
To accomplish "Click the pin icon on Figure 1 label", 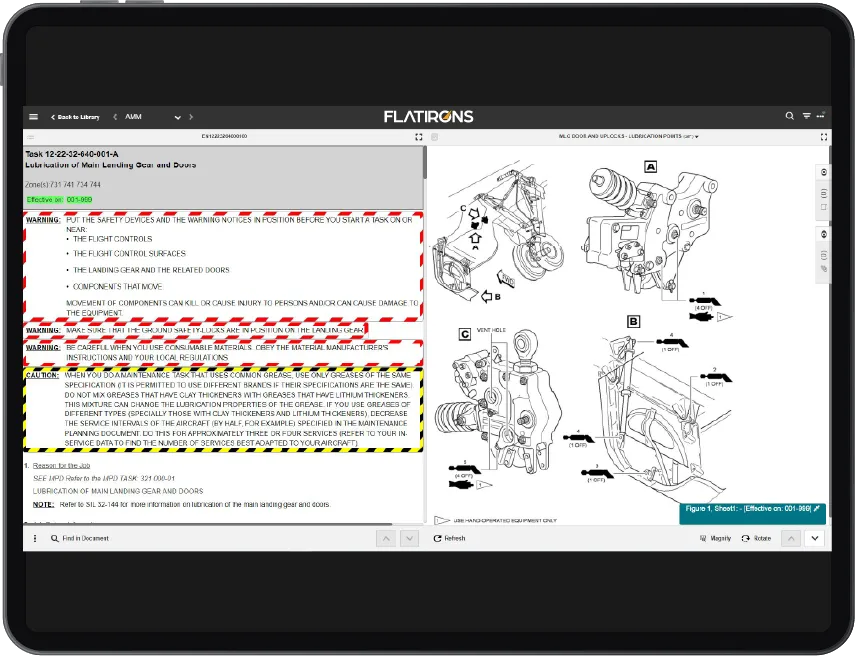I will click(816, 509).
